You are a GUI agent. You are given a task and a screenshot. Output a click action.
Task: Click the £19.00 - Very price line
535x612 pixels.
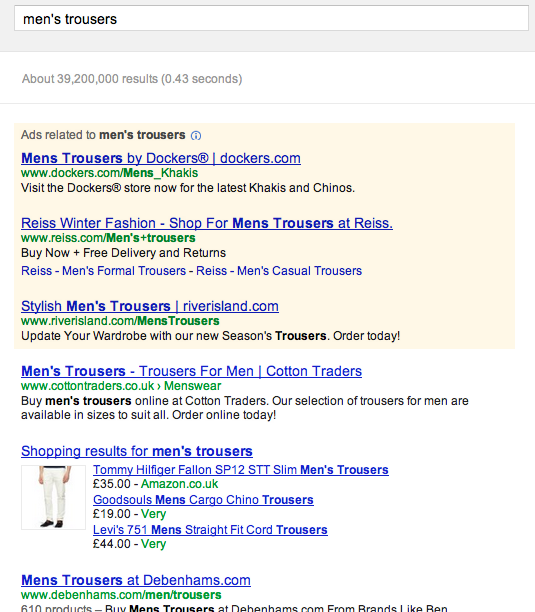130,514
